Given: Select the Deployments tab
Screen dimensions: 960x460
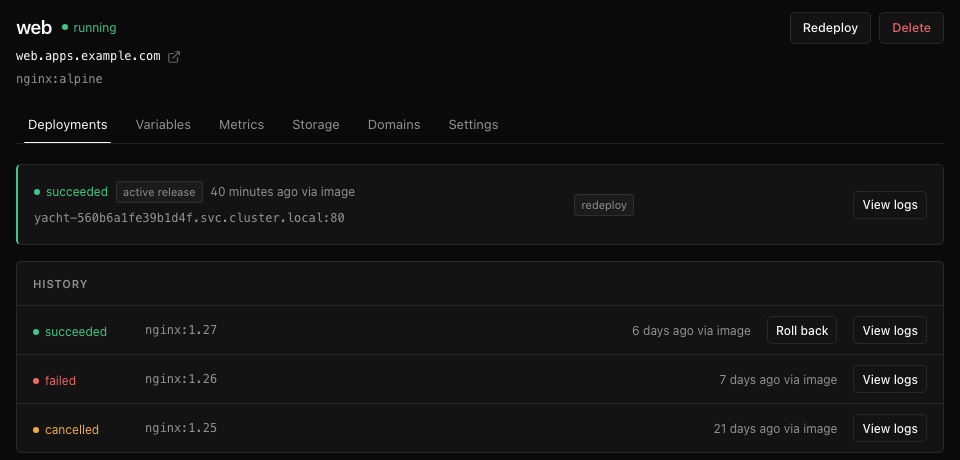Looking at the screenshot, I should tap(67, 124).
